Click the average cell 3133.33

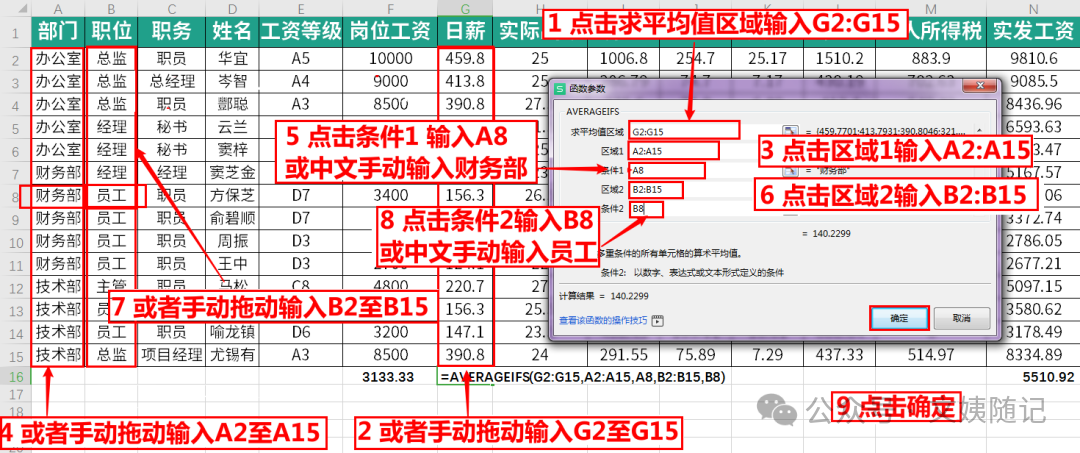[x=390, y=377]
